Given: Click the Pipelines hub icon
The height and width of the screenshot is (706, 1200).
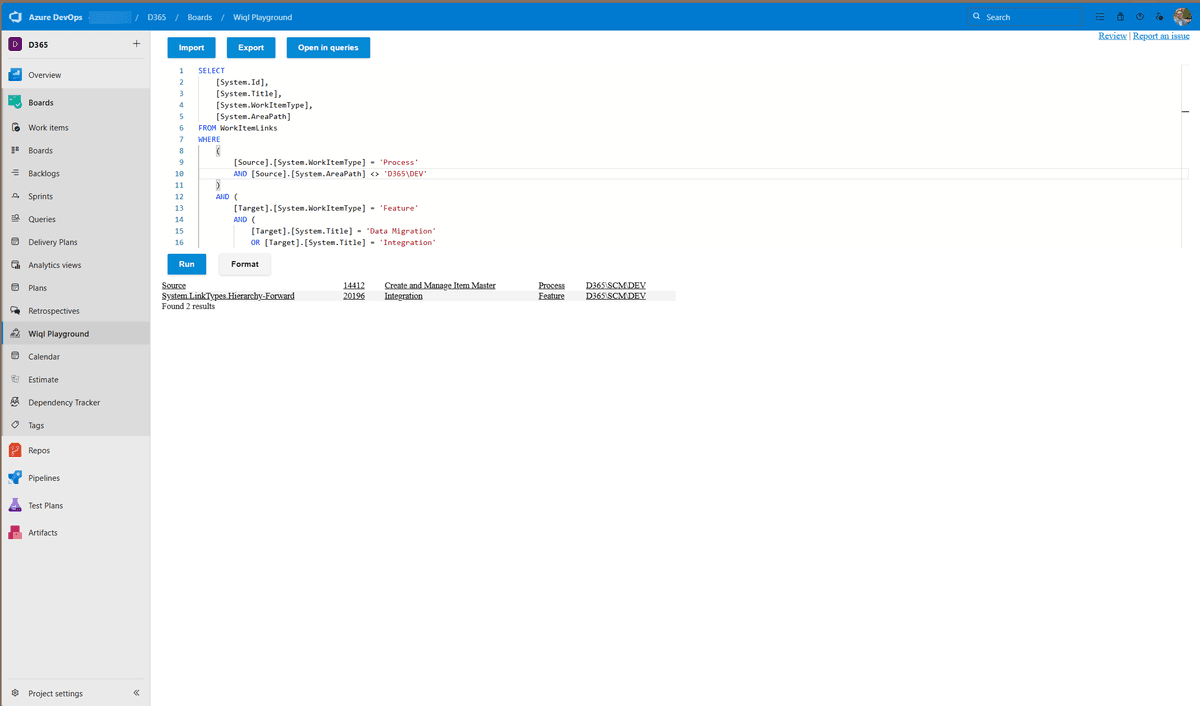Looking at the screenshot, I should [15, 478].
